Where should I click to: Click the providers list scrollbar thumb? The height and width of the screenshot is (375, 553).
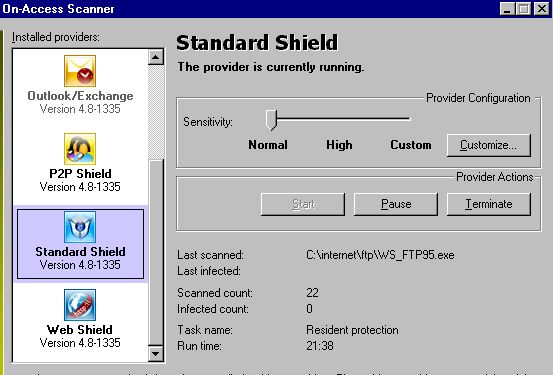point(156,252)
